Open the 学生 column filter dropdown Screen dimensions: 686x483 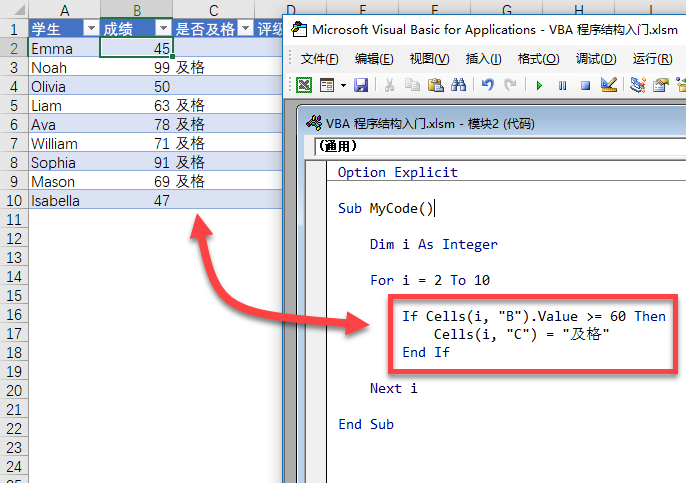click(89, 29)
